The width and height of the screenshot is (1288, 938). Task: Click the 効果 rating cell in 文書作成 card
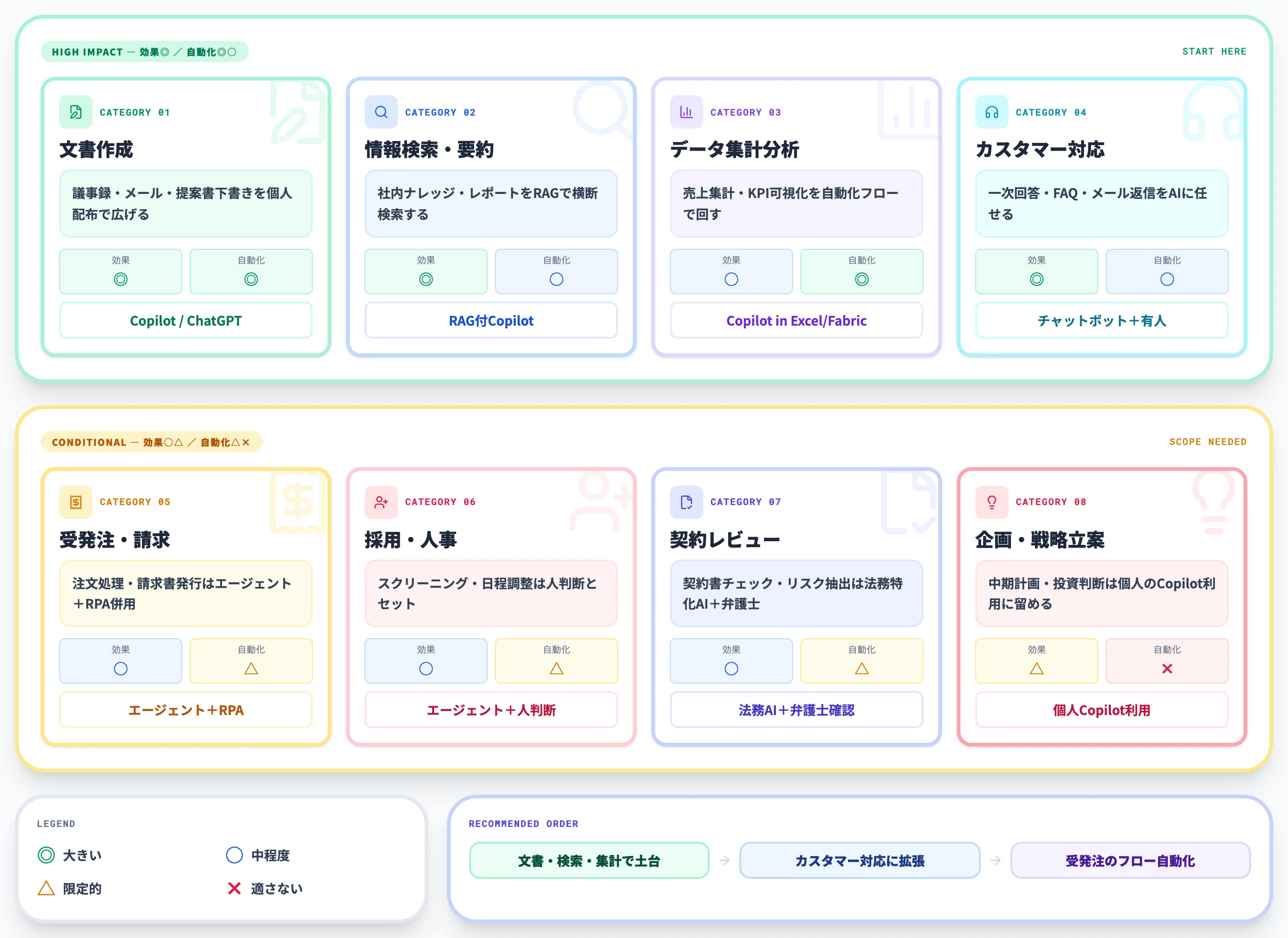(120, 272)
